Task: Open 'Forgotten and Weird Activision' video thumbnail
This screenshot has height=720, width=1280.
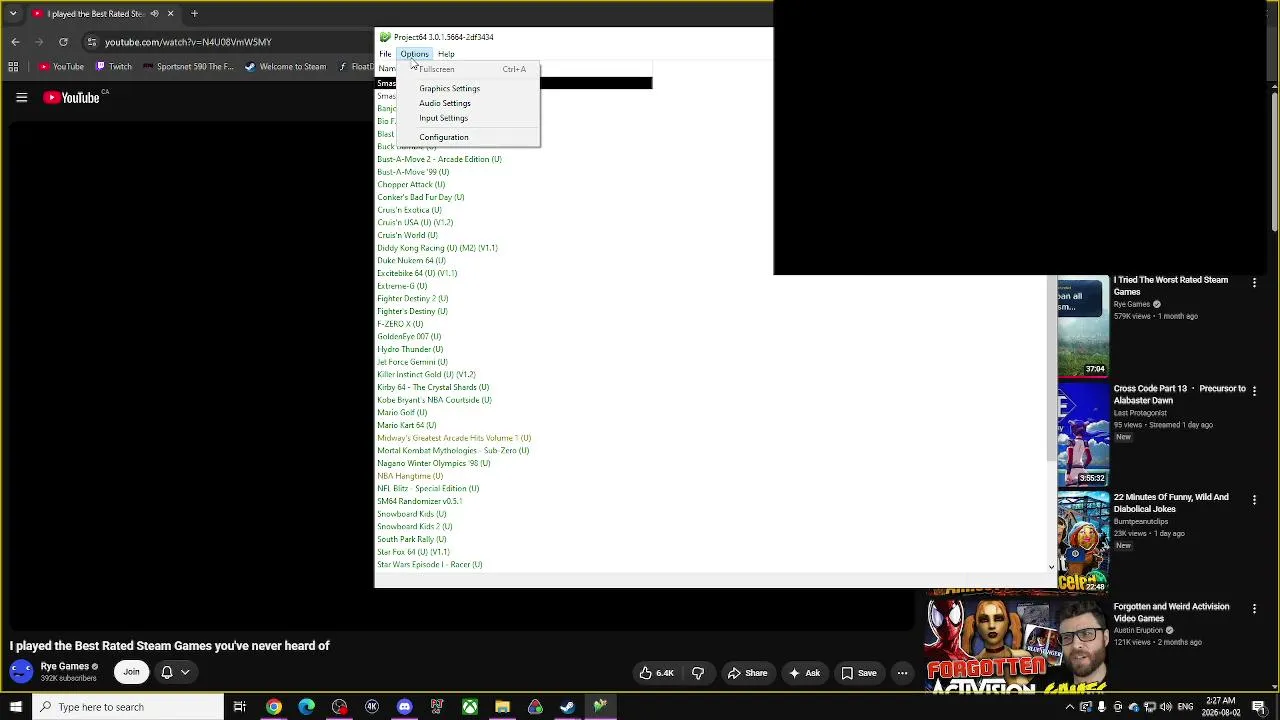Action: 1016,646
